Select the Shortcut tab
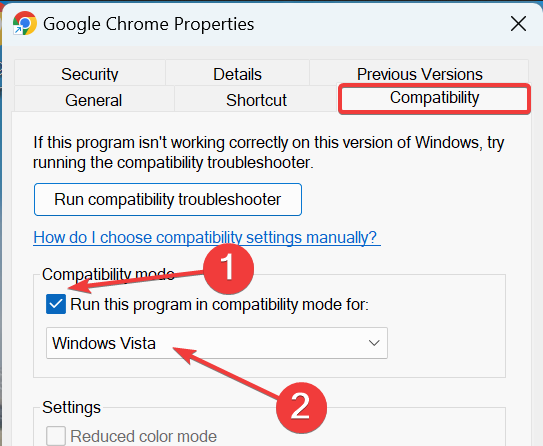 256,100
